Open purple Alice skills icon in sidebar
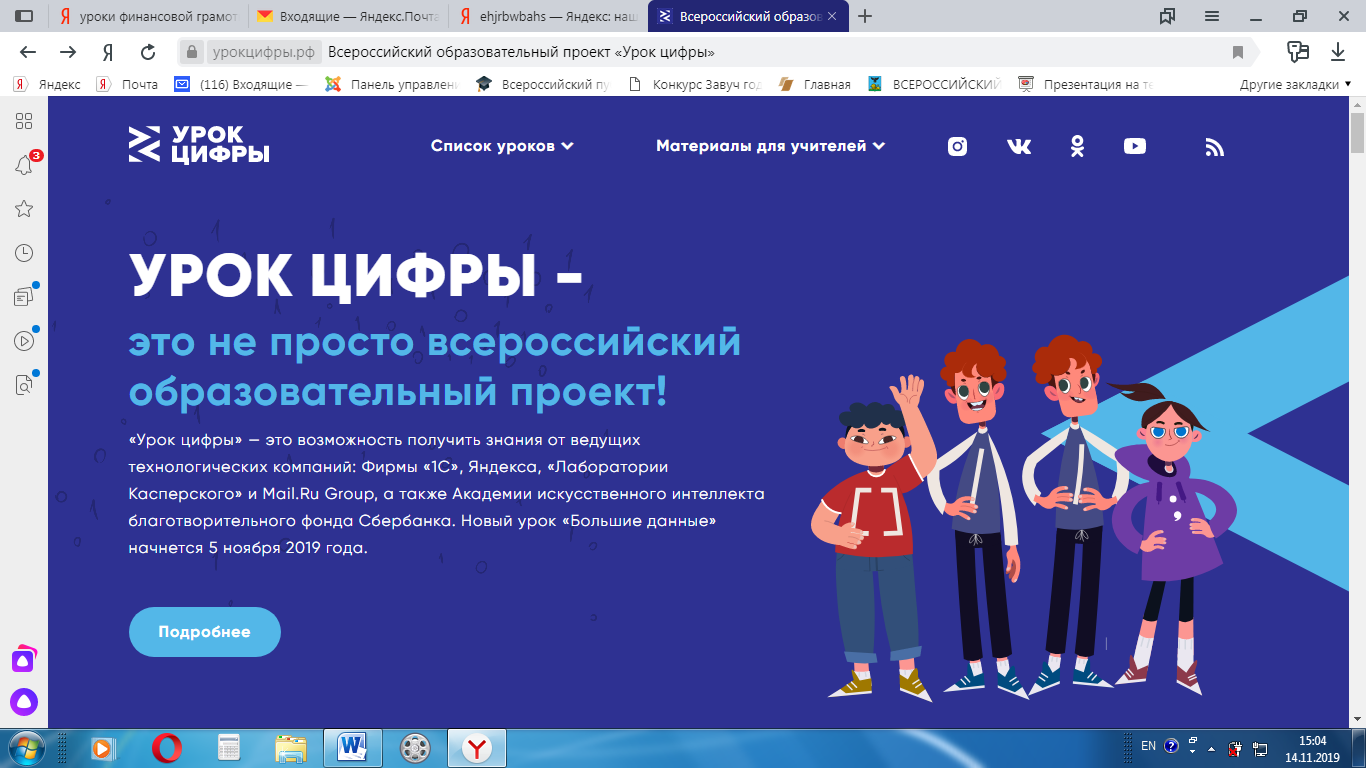 point(24,659)
